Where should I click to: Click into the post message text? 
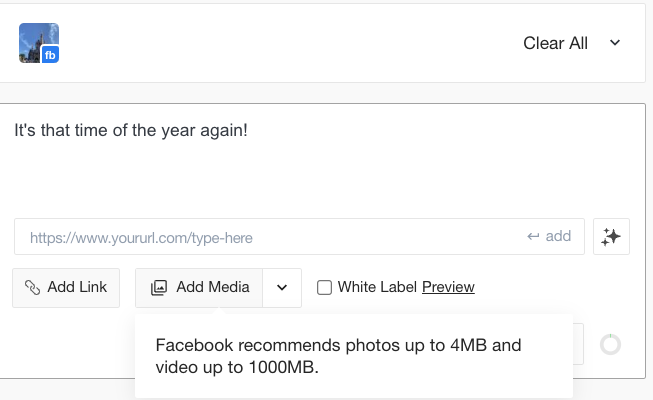click(x=131, y=130)
